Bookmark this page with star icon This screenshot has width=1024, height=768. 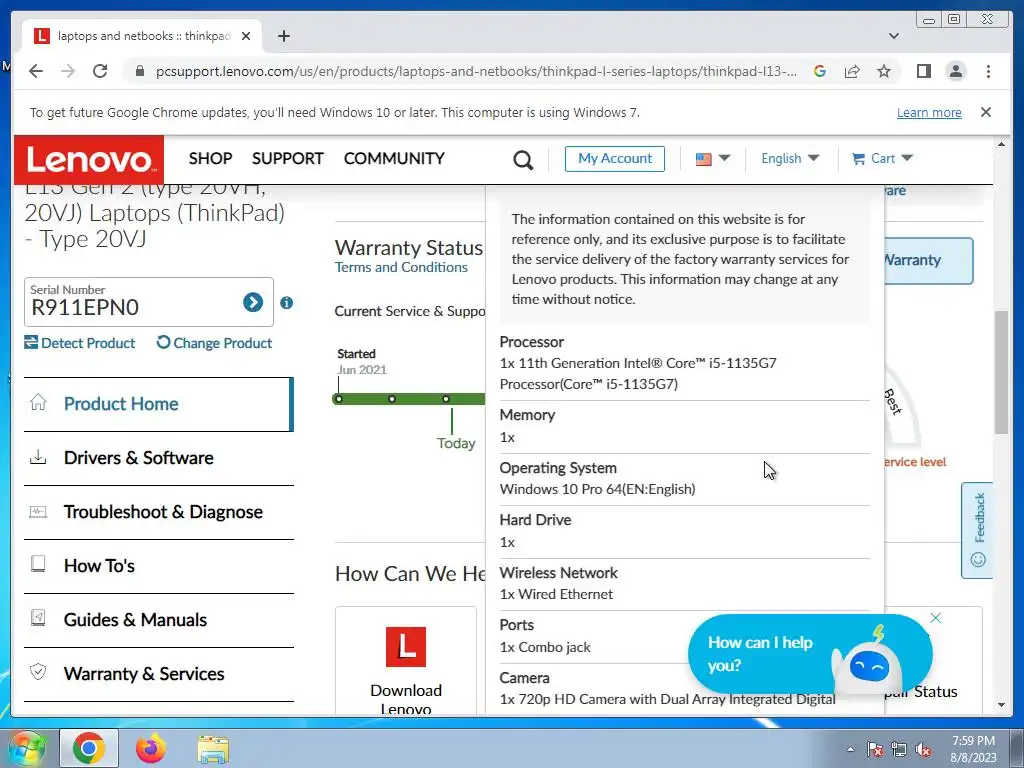[x=884, y=71]
